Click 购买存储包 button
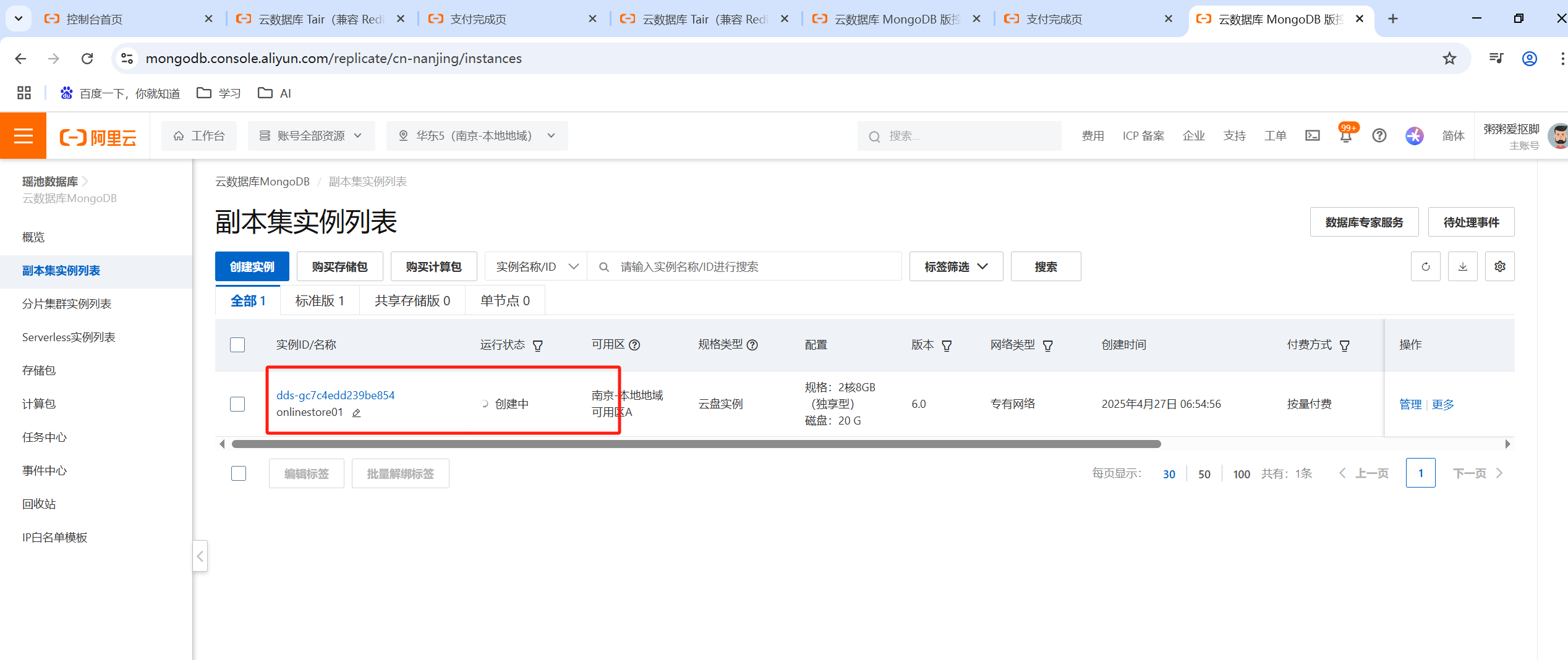1568x660 pixels. [x=340, y=266]
